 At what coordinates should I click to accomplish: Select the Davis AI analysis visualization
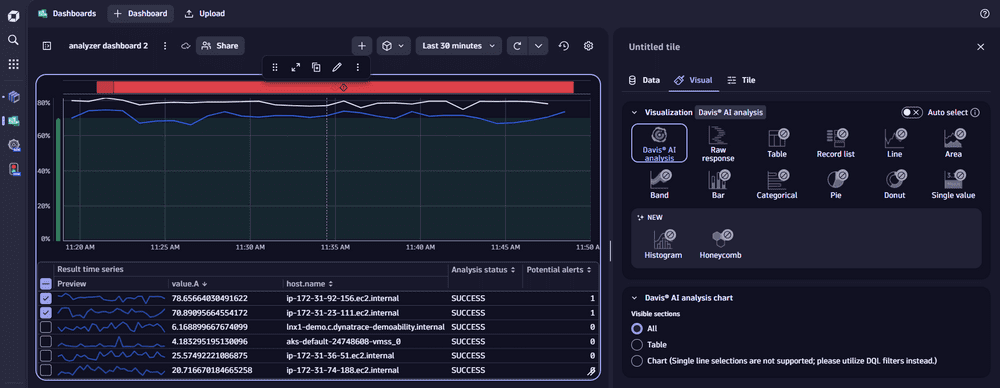tap(659, 143)
